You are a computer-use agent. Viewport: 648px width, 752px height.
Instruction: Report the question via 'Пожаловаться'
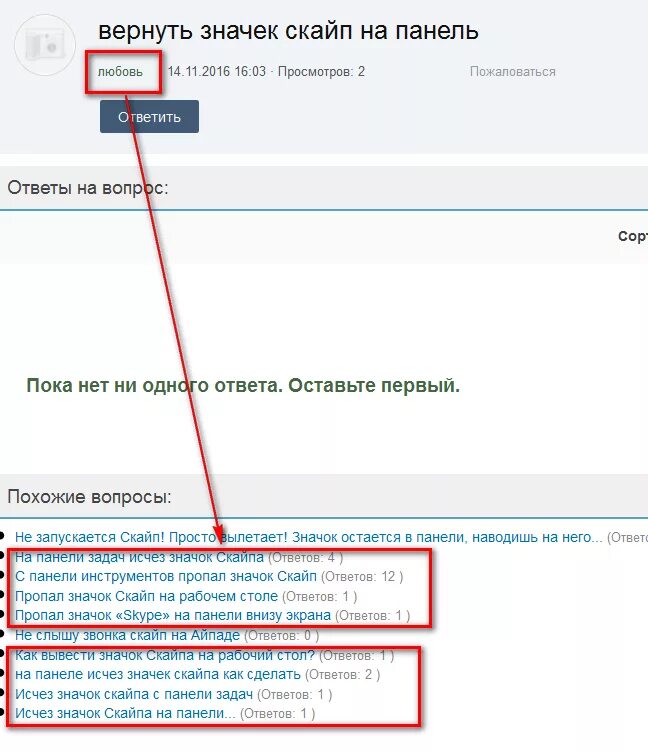click(x=512, y=72)
